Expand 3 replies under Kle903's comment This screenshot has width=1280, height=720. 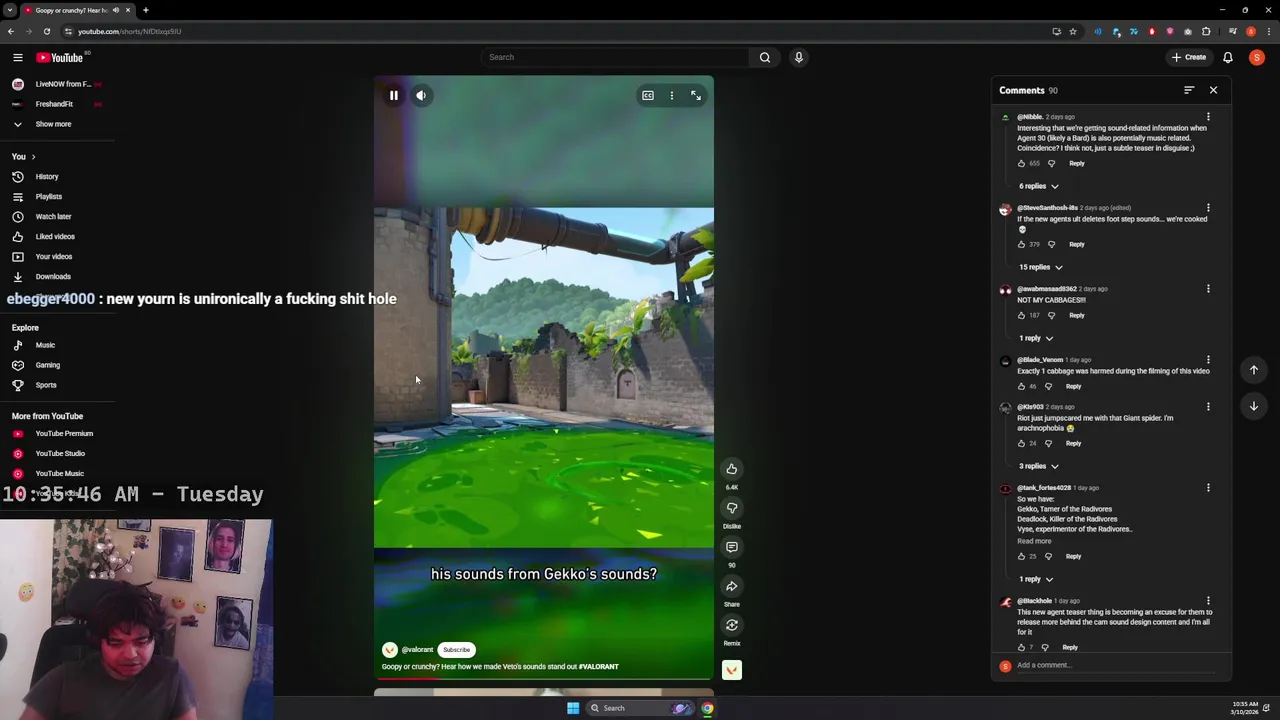(1038, 466)
